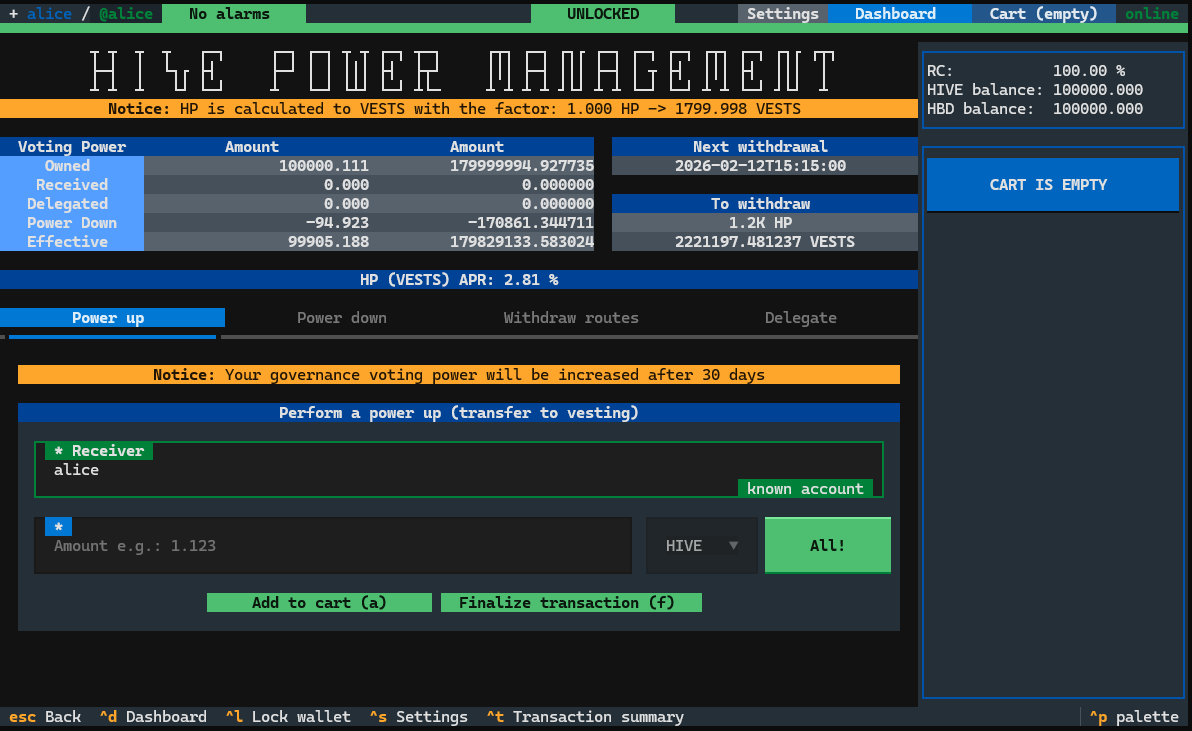Click the No alarms indicator

click(234, 14)
